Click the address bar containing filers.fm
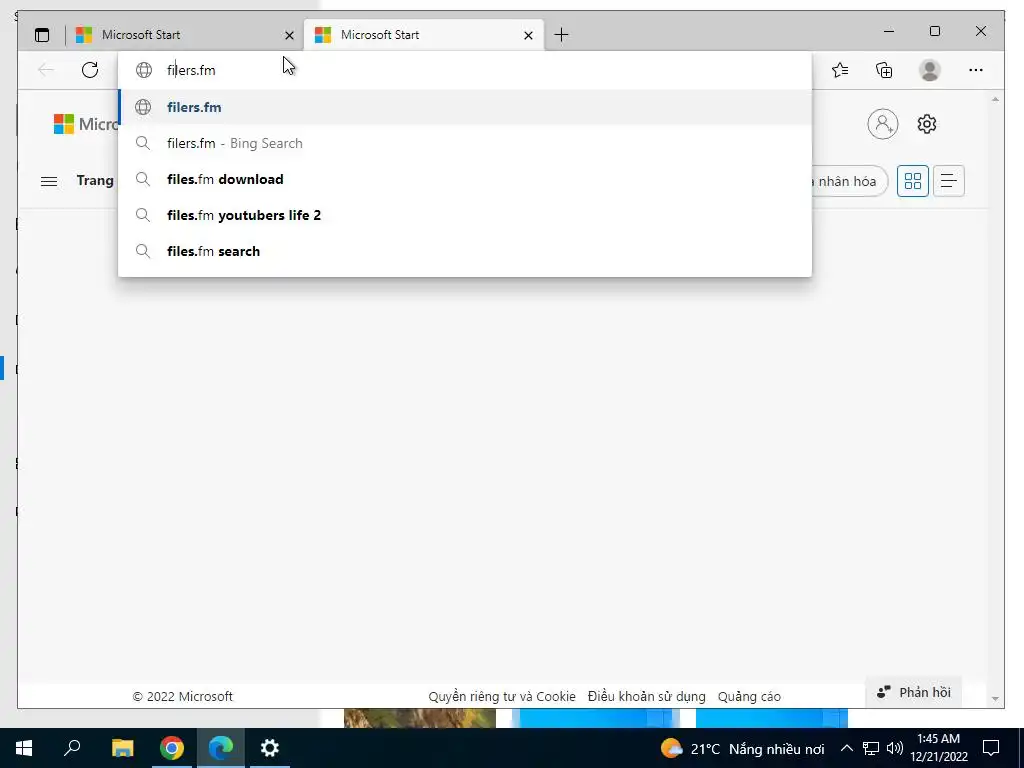 point(464,70)
